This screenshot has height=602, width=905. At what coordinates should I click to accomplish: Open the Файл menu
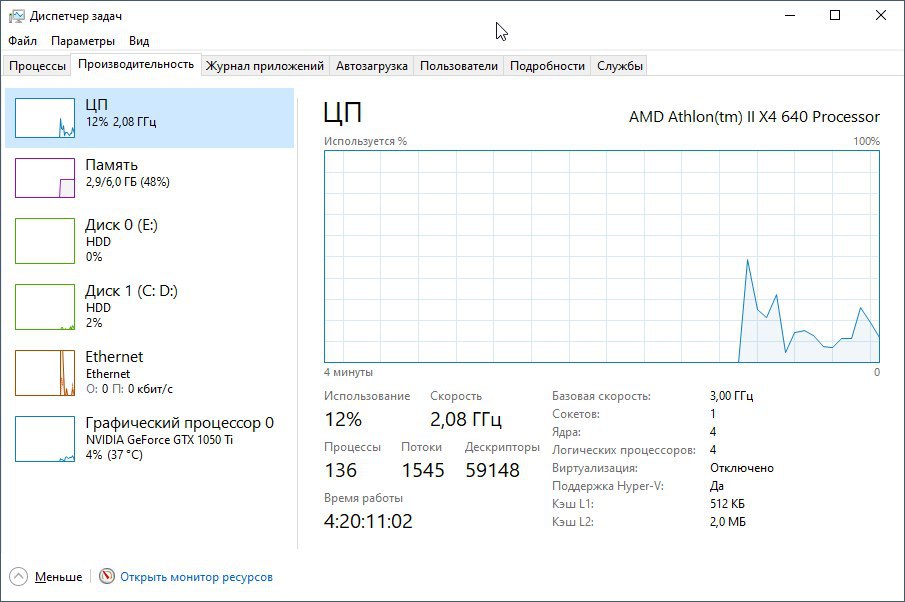click(23, 41)
